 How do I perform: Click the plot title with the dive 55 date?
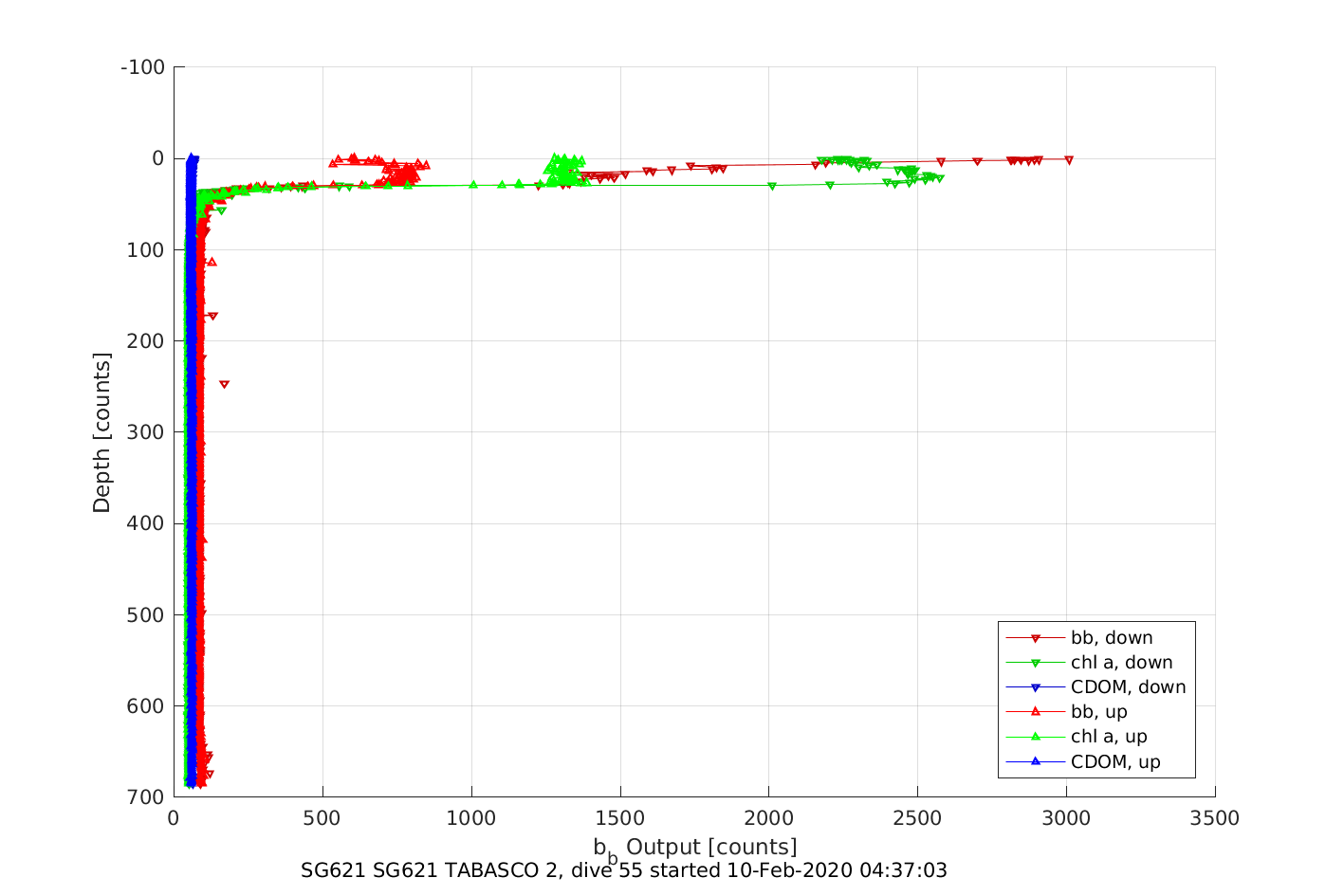[623, 870]
